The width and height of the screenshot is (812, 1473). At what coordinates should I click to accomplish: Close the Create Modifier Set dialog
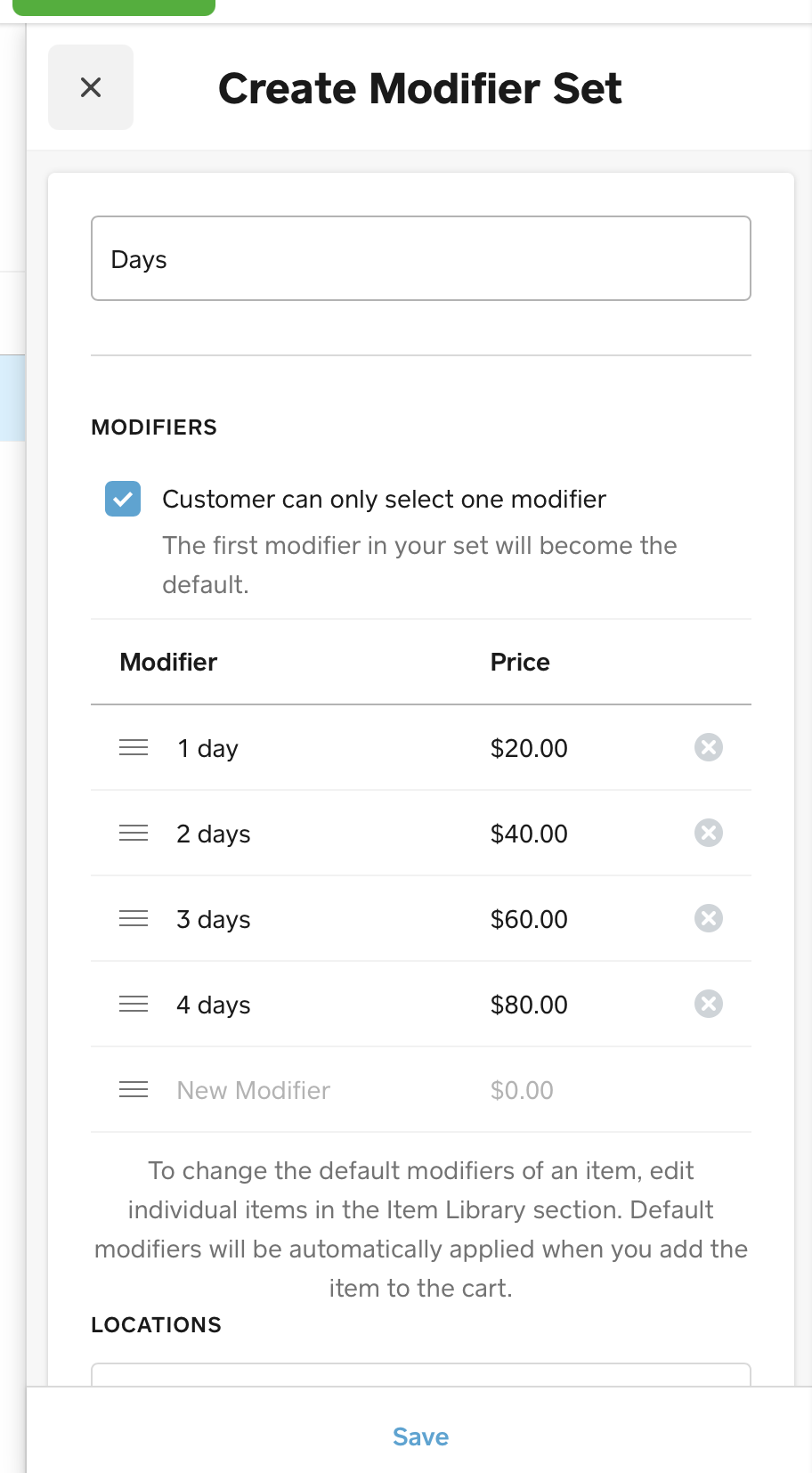point(91,87)
